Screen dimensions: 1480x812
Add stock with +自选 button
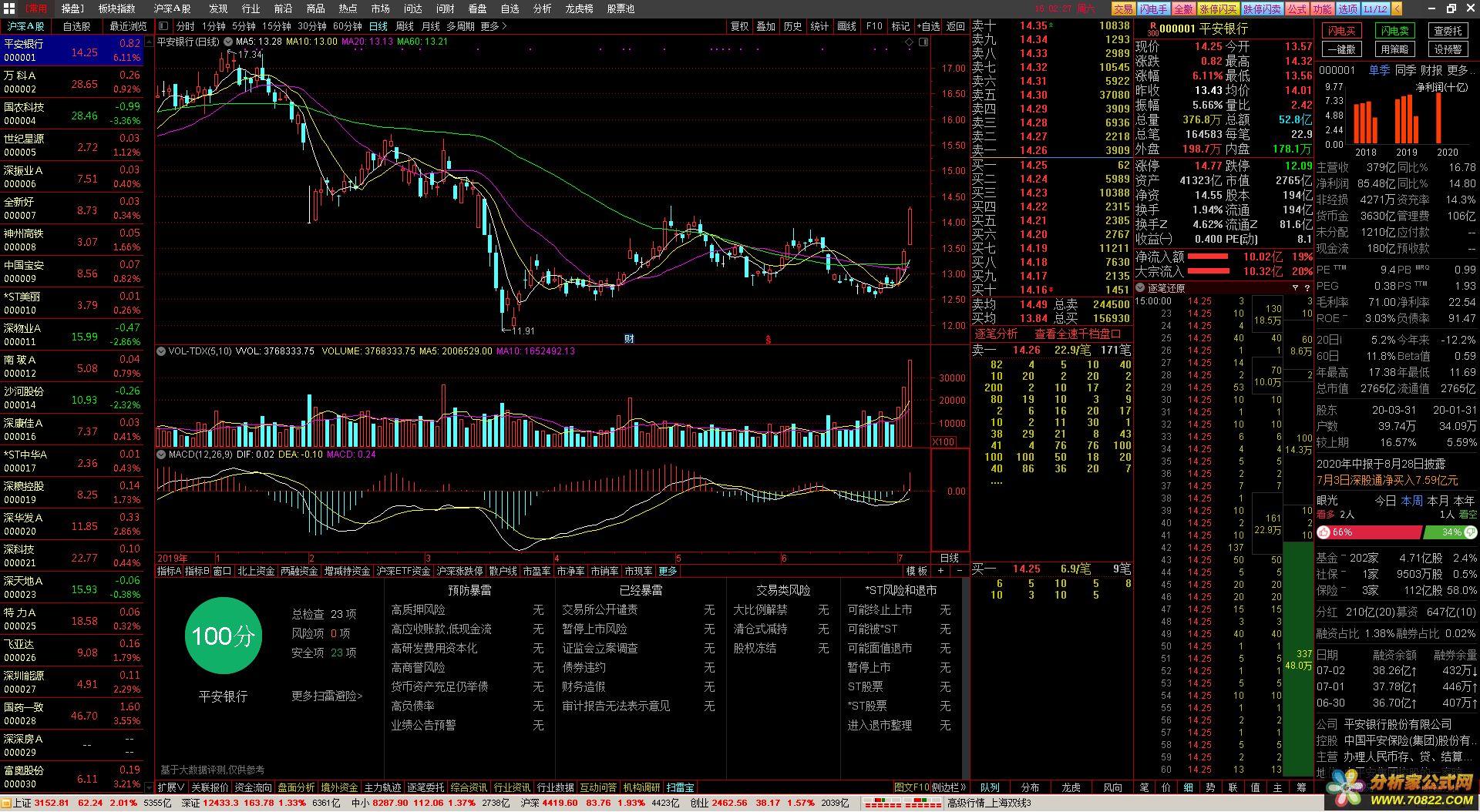pos(928,26)
